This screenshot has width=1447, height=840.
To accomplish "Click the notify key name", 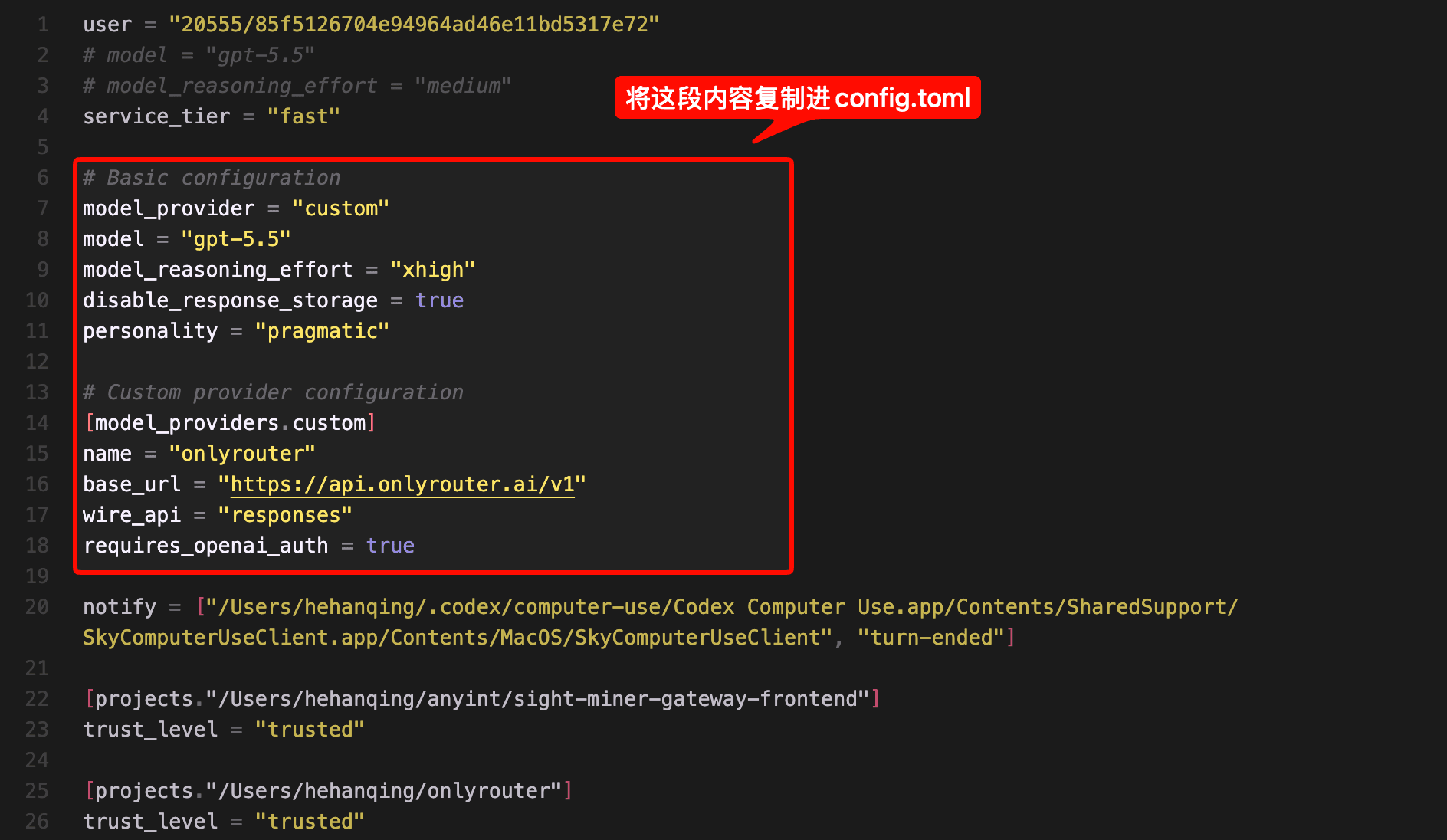I will (120, 607).
